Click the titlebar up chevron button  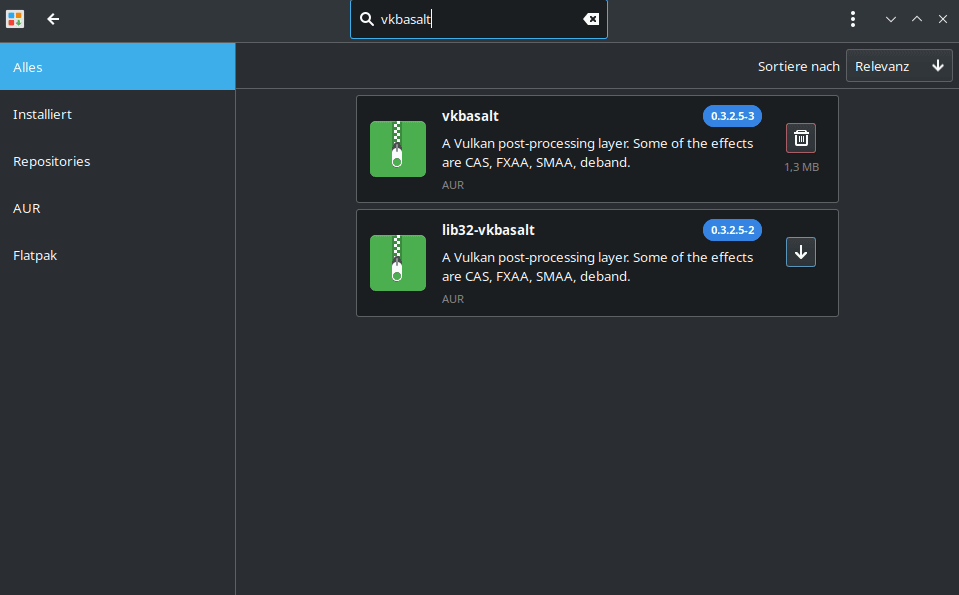[x=916, y=19]
